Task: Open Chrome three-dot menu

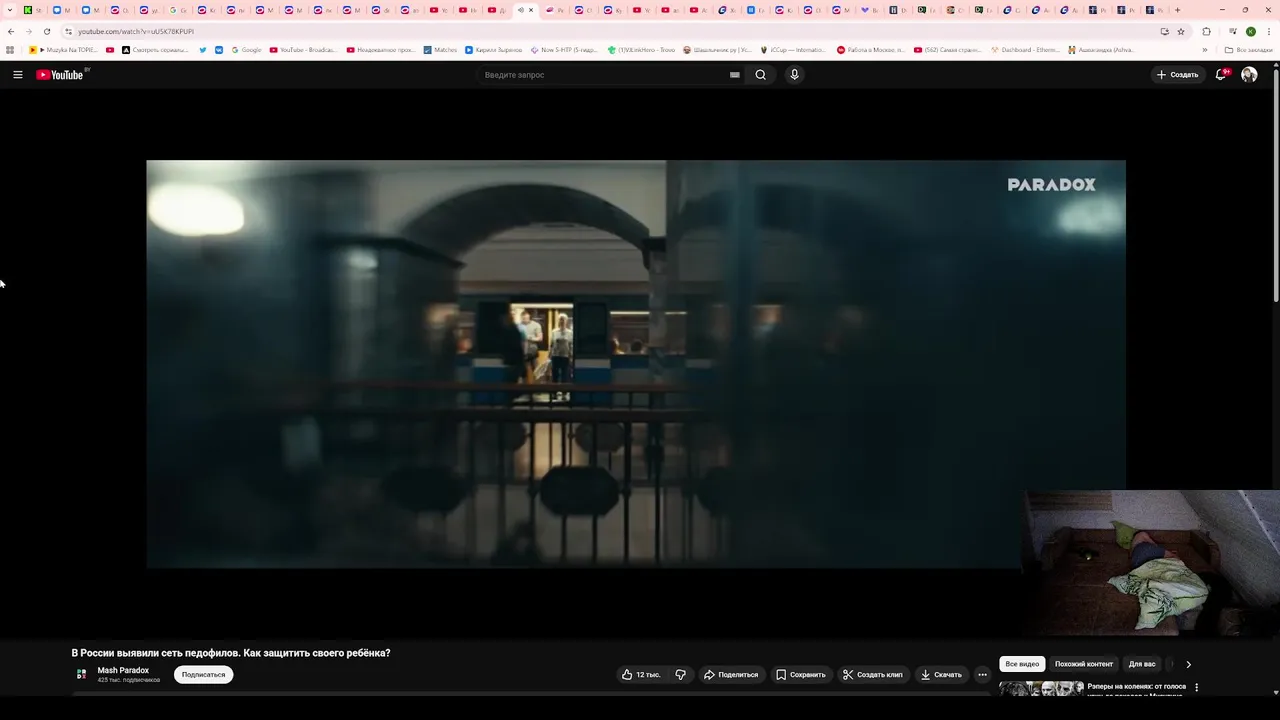Action: 1269,31
